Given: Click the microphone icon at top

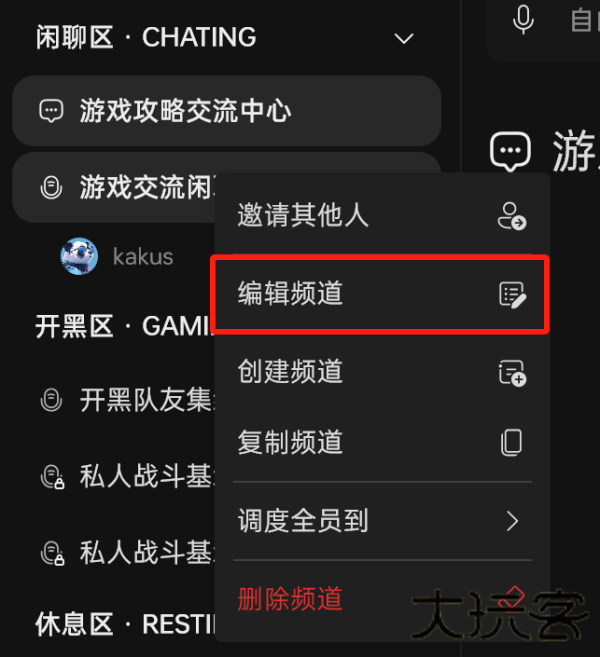Looking at the screenshot, I should click(x=523, y=20).
